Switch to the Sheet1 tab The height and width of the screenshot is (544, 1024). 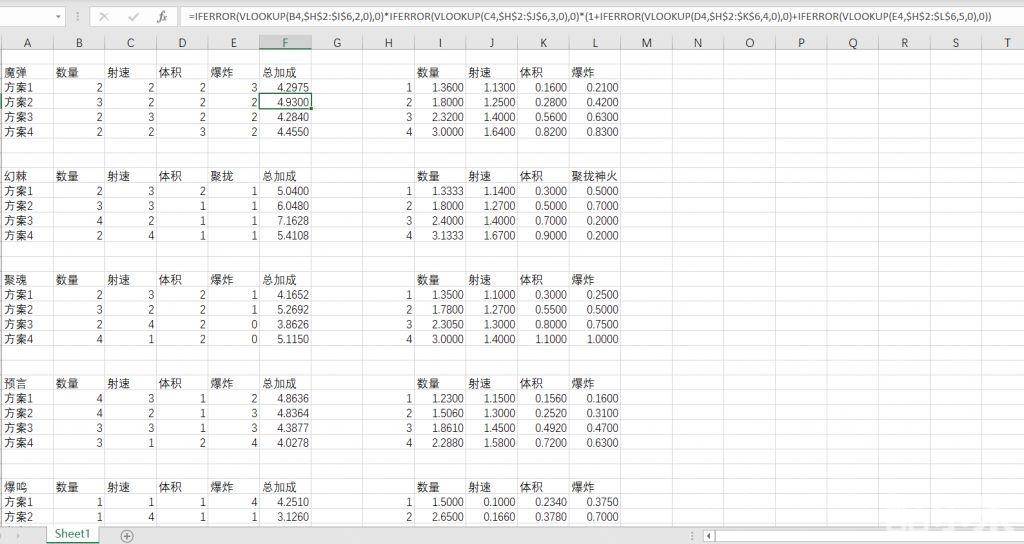[x=72, y=535]
